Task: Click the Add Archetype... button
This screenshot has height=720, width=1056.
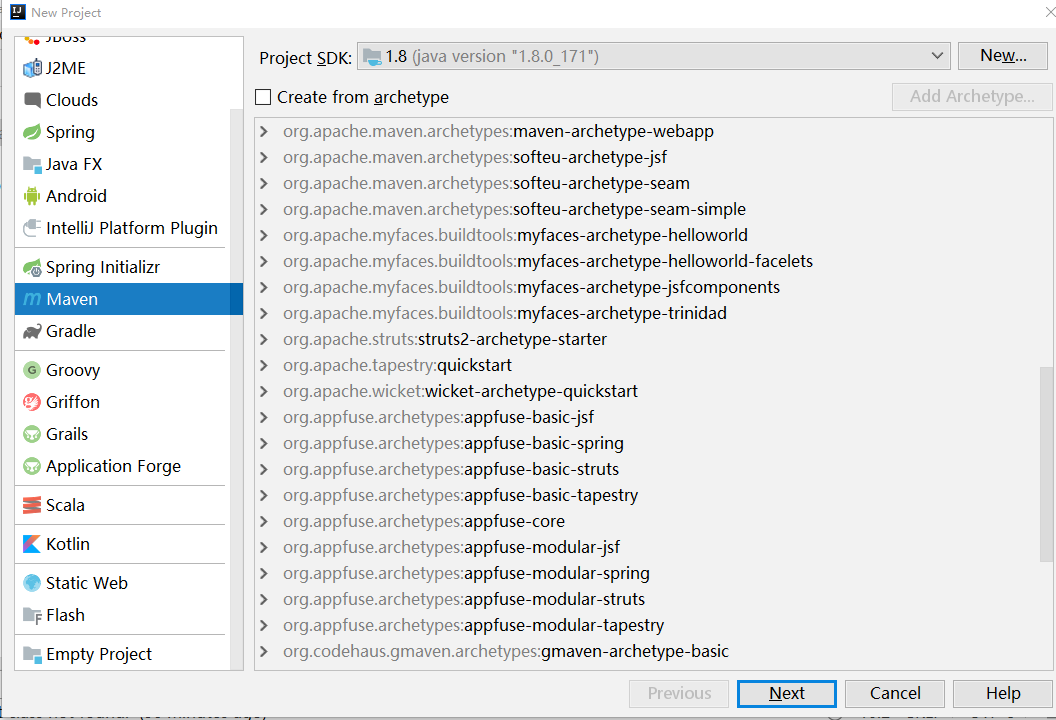Action: click(x=972, y=97)
